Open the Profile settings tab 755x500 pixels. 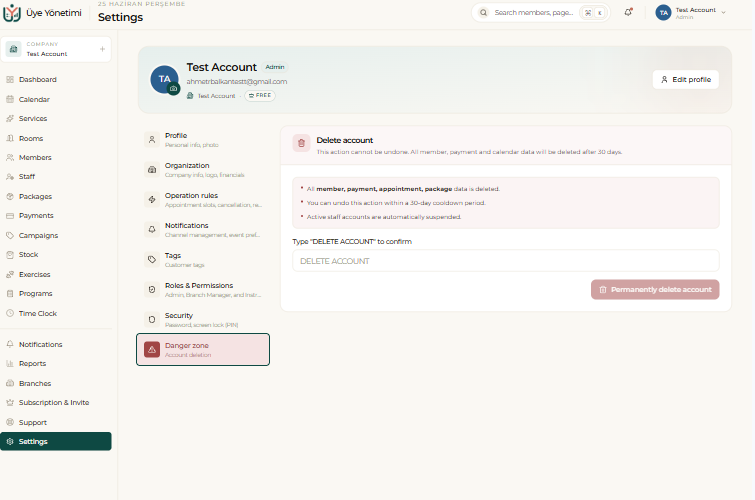(203, 140)
